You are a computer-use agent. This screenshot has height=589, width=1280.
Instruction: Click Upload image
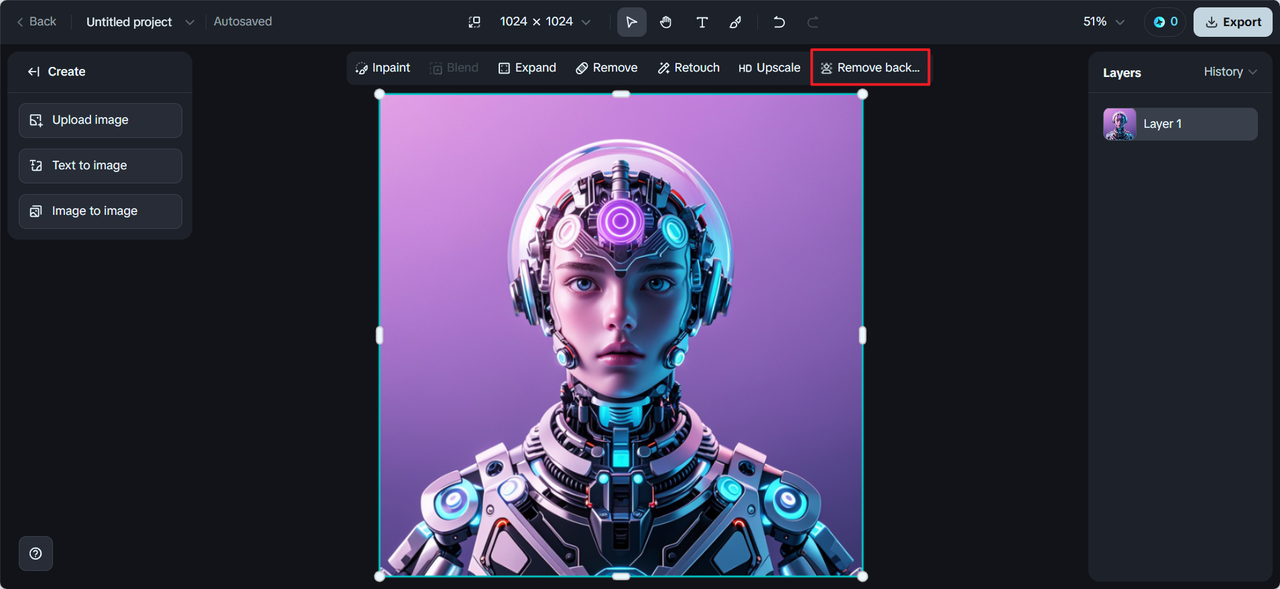click(x=100, y=120)
